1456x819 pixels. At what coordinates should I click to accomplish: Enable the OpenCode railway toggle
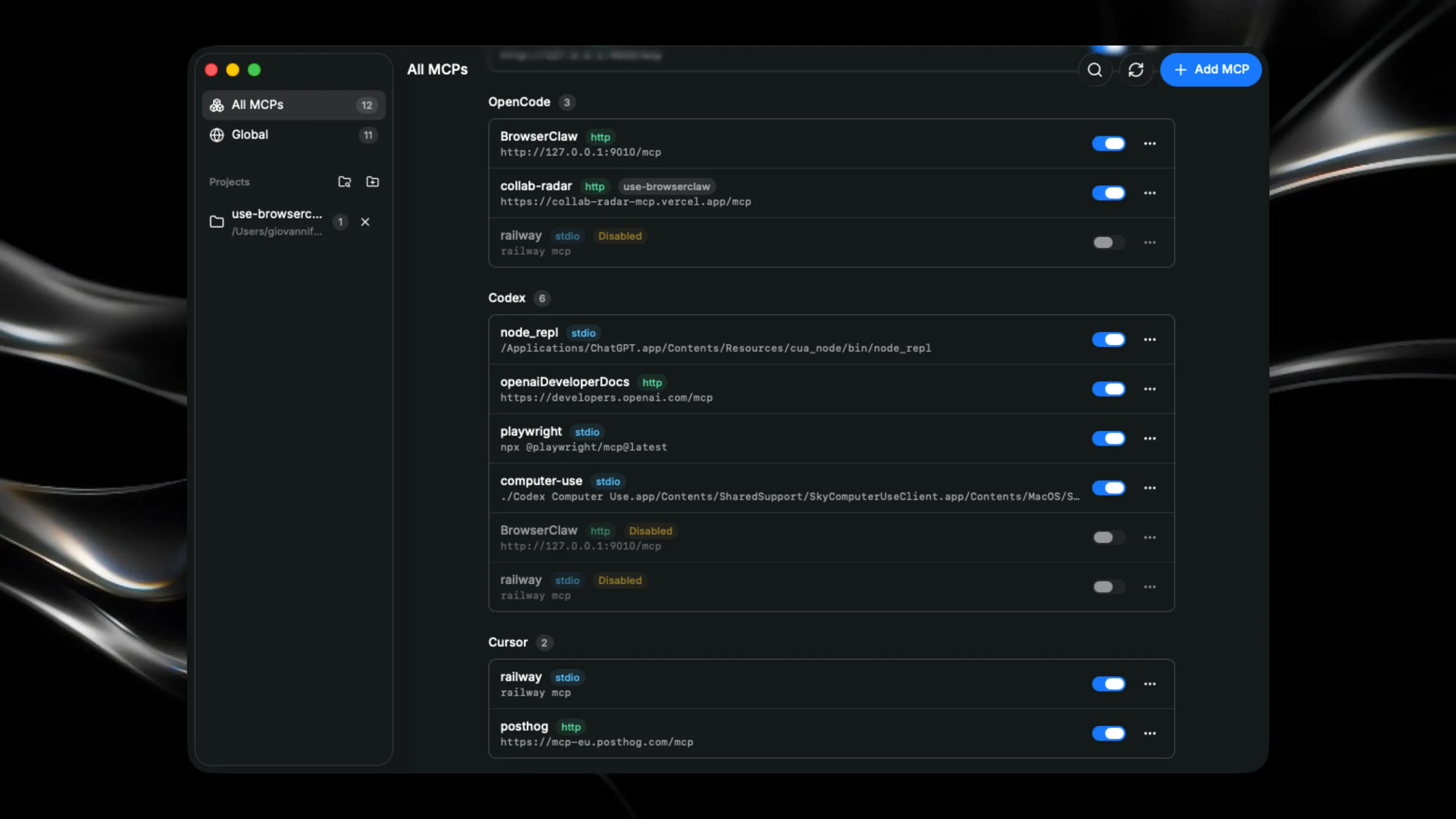(1108, 243)
